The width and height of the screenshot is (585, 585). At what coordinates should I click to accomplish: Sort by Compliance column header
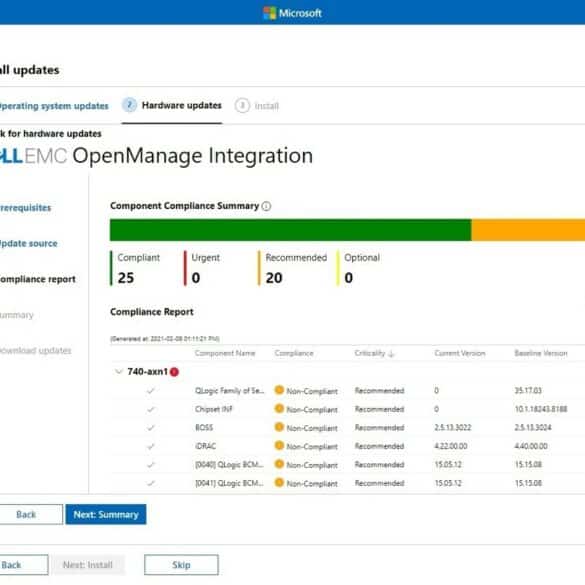pos(294,353)
